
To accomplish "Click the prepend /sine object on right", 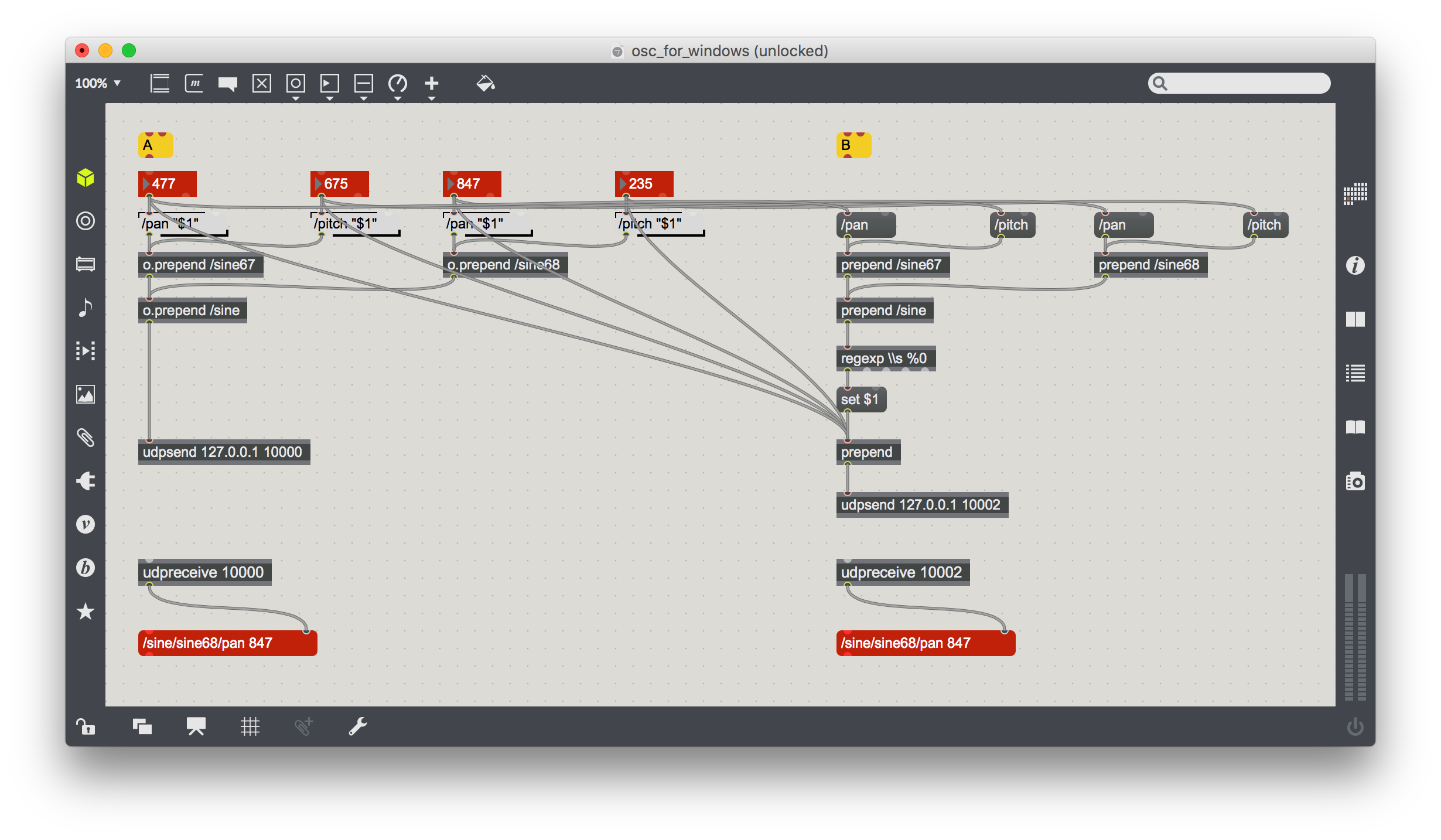I will coord(885,310).
